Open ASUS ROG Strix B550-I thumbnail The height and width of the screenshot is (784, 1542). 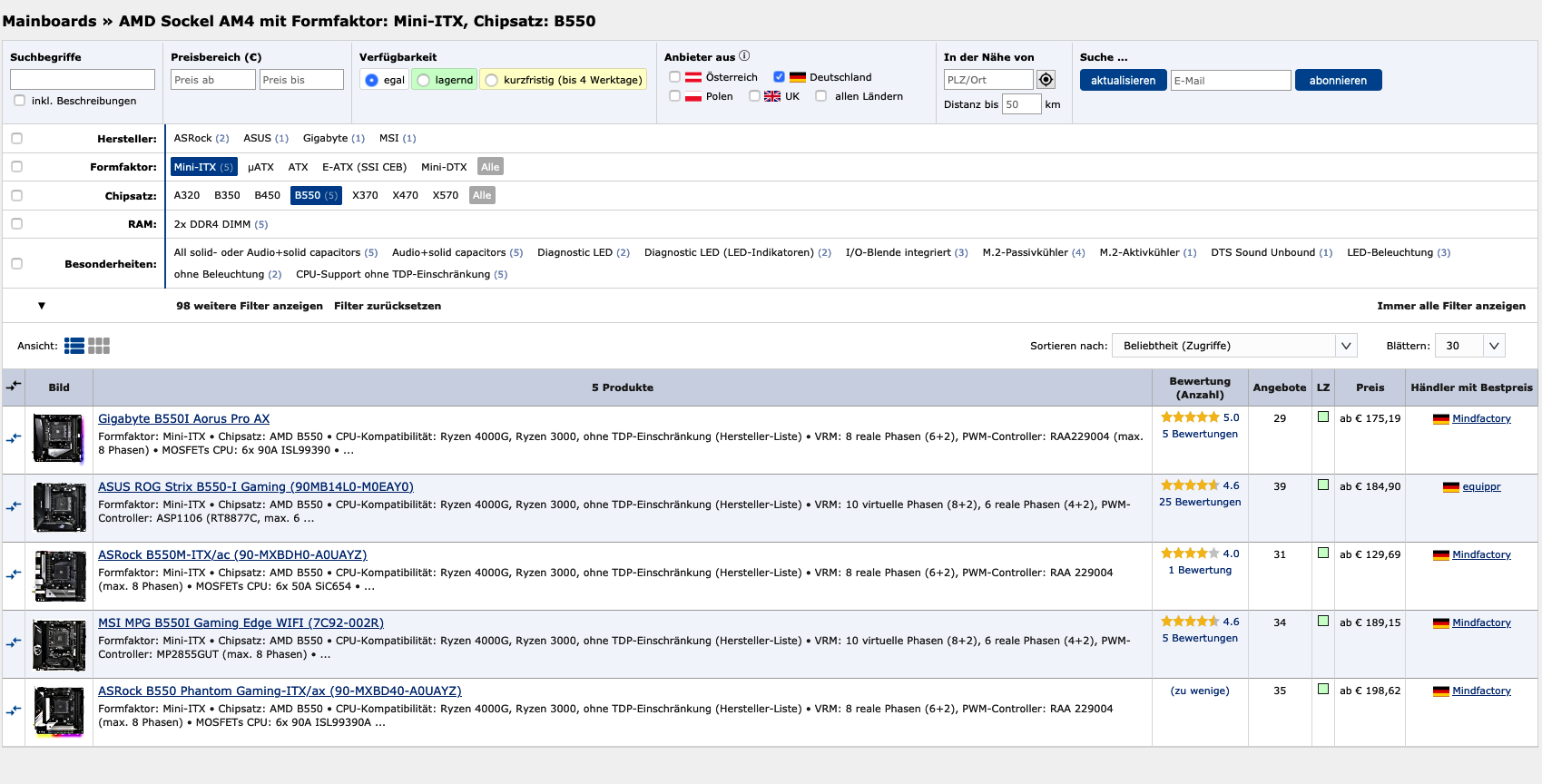point(59,507)
